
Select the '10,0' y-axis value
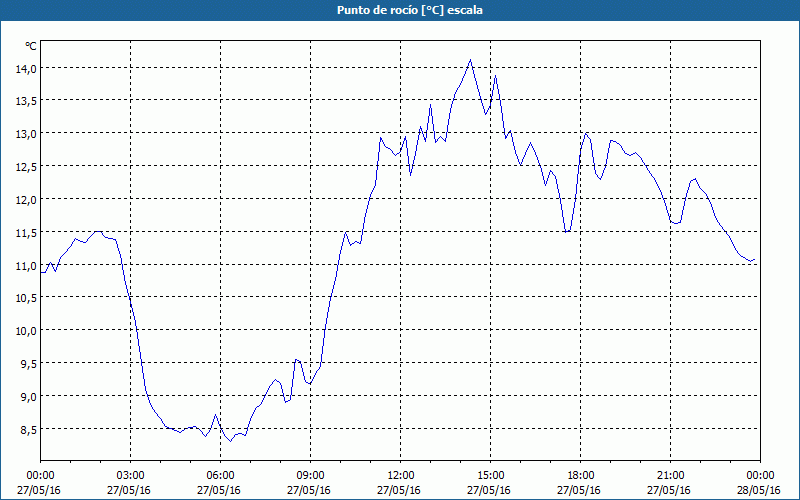(x=26, y=331)
